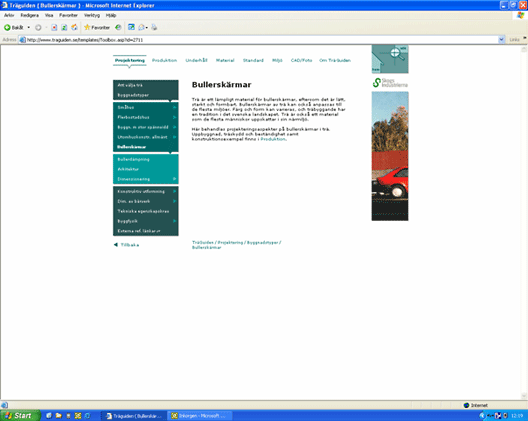The height and width of the screenshot is (421, 528).
Task: Click the Print toolbar icon
Action: point(154,28)
